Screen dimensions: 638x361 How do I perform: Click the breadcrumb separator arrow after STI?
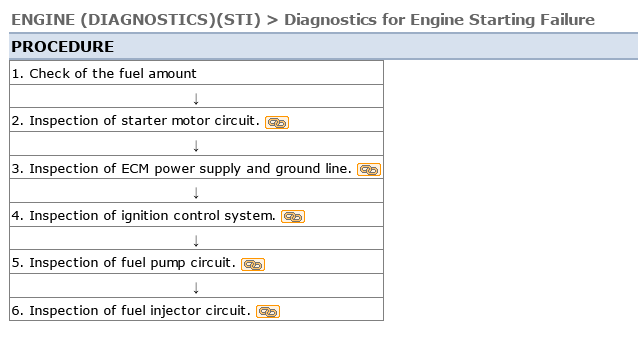[x=272, y=20]
